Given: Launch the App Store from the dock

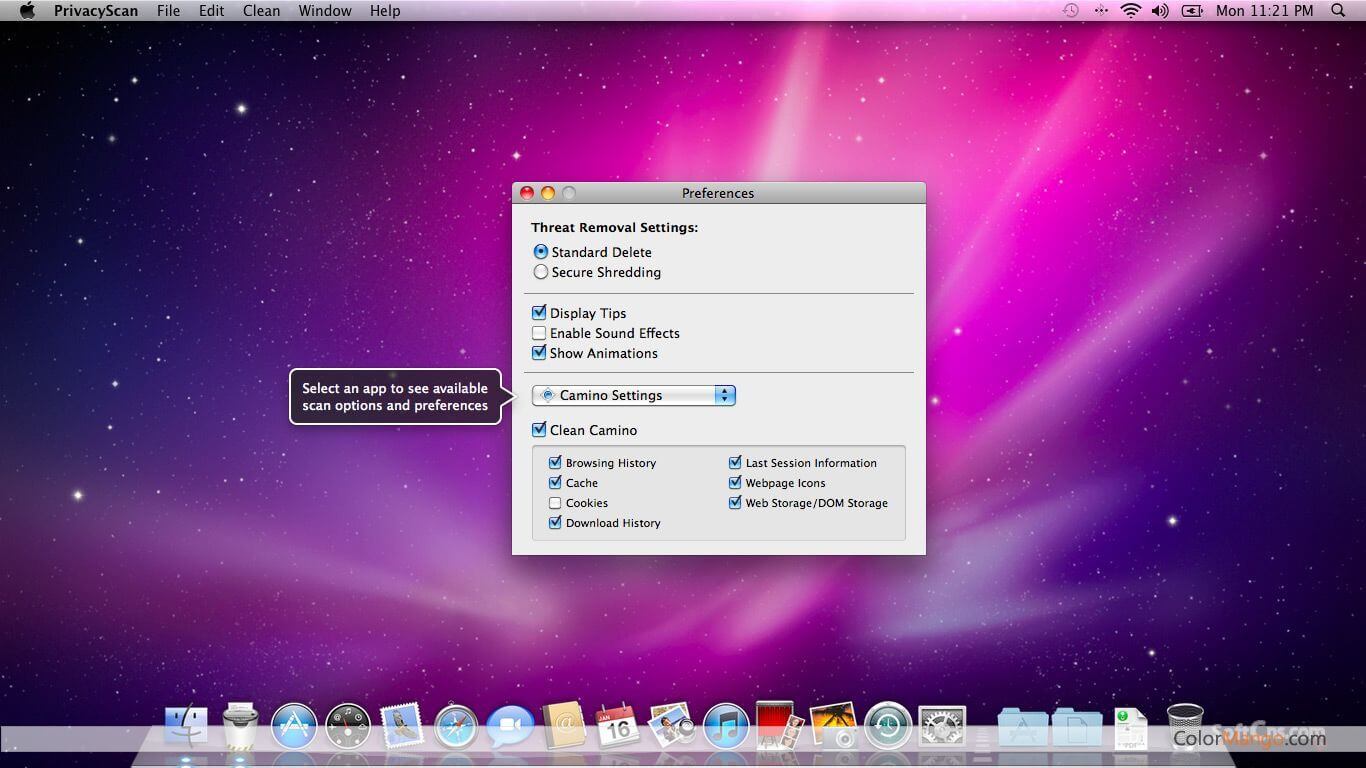Looking at the screenshot, I should pos(294,727).
